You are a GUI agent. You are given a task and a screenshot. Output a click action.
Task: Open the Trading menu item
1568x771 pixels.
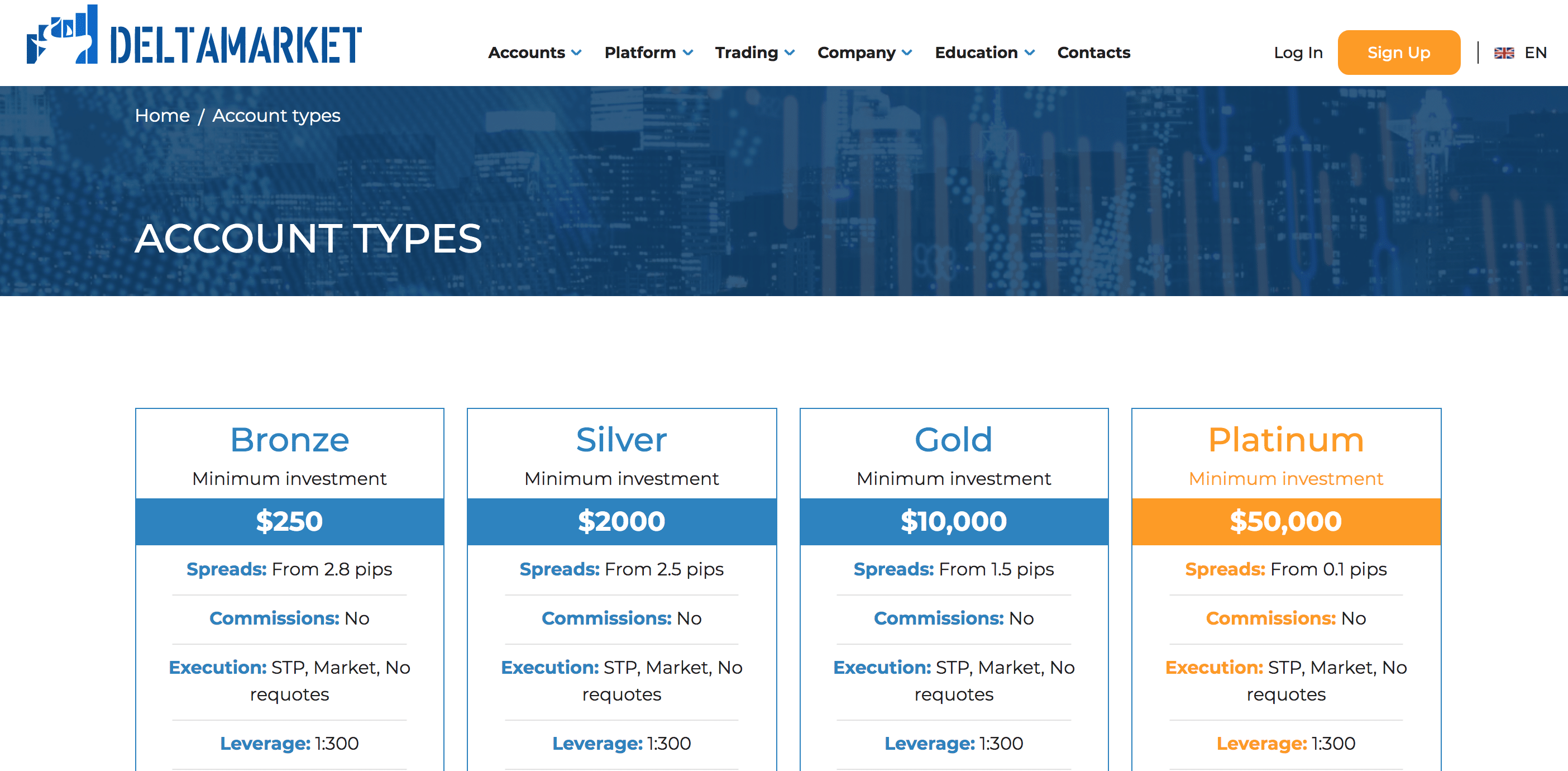click(746, 53)
